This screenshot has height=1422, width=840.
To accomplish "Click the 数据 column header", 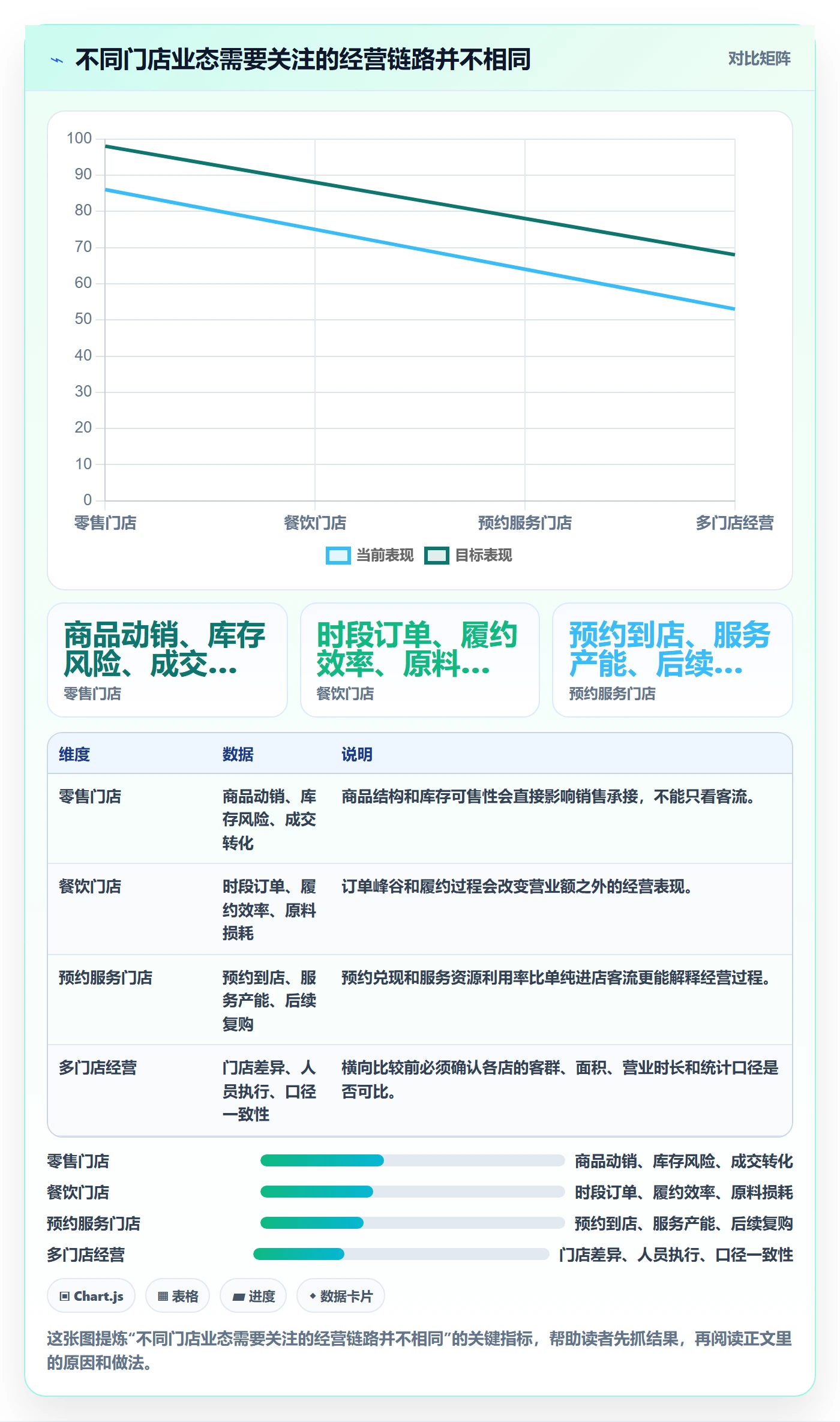I will pos(238,754).
